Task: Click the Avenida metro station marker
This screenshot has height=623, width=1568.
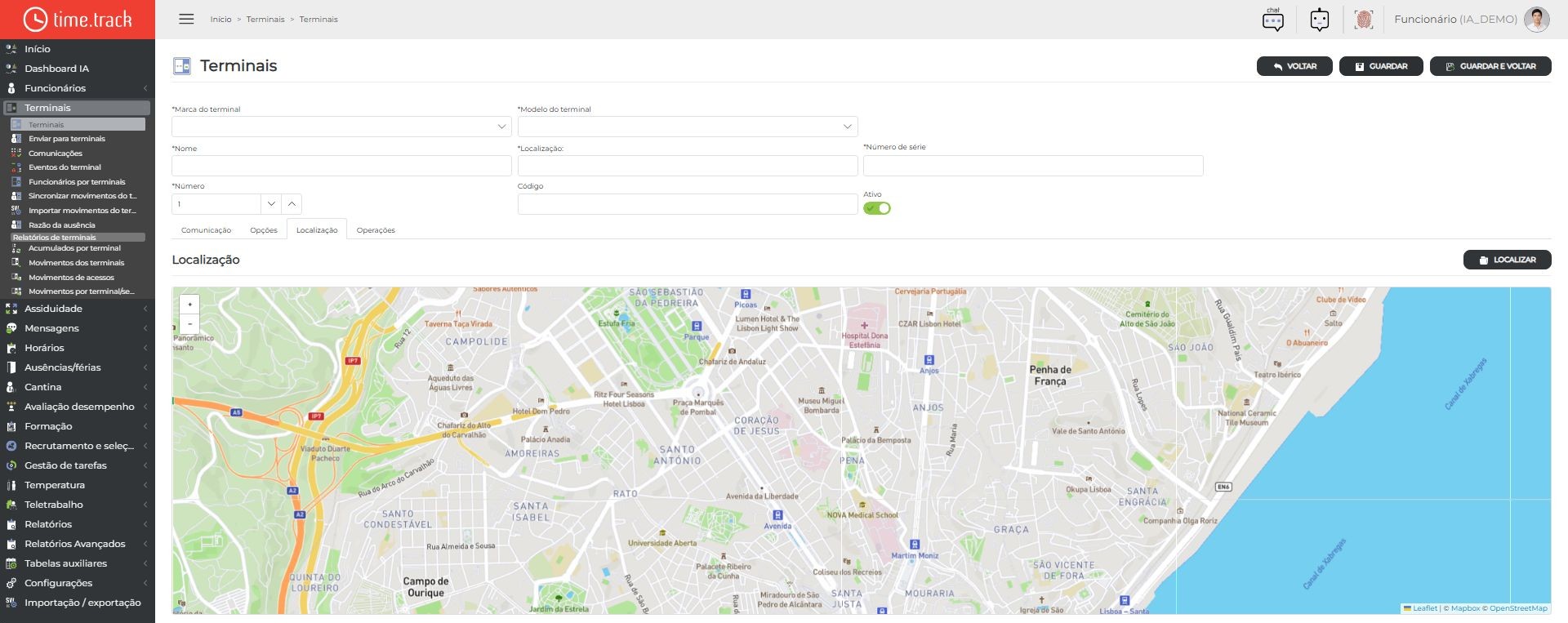Action: 777,515
